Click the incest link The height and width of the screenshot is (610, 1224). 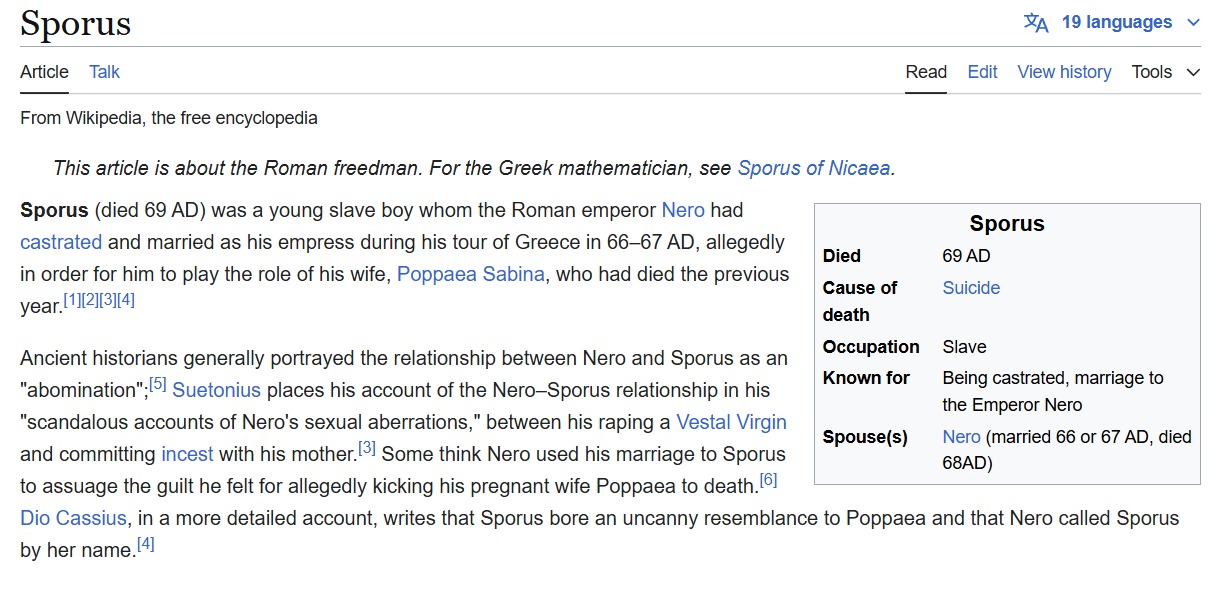[x=187, y=454]
